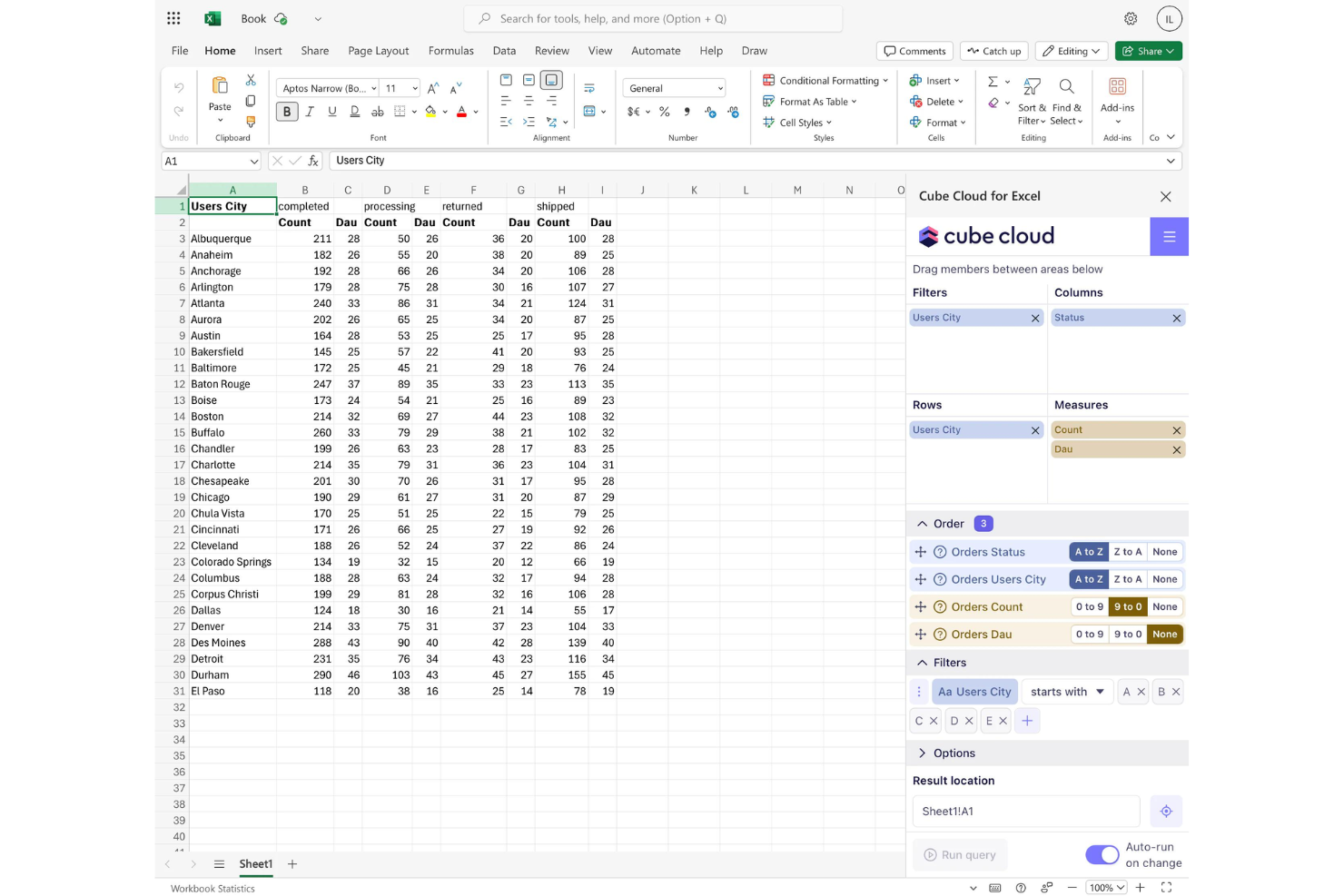
Task: Pick result location with the target icon
Action: (1166, 812)
